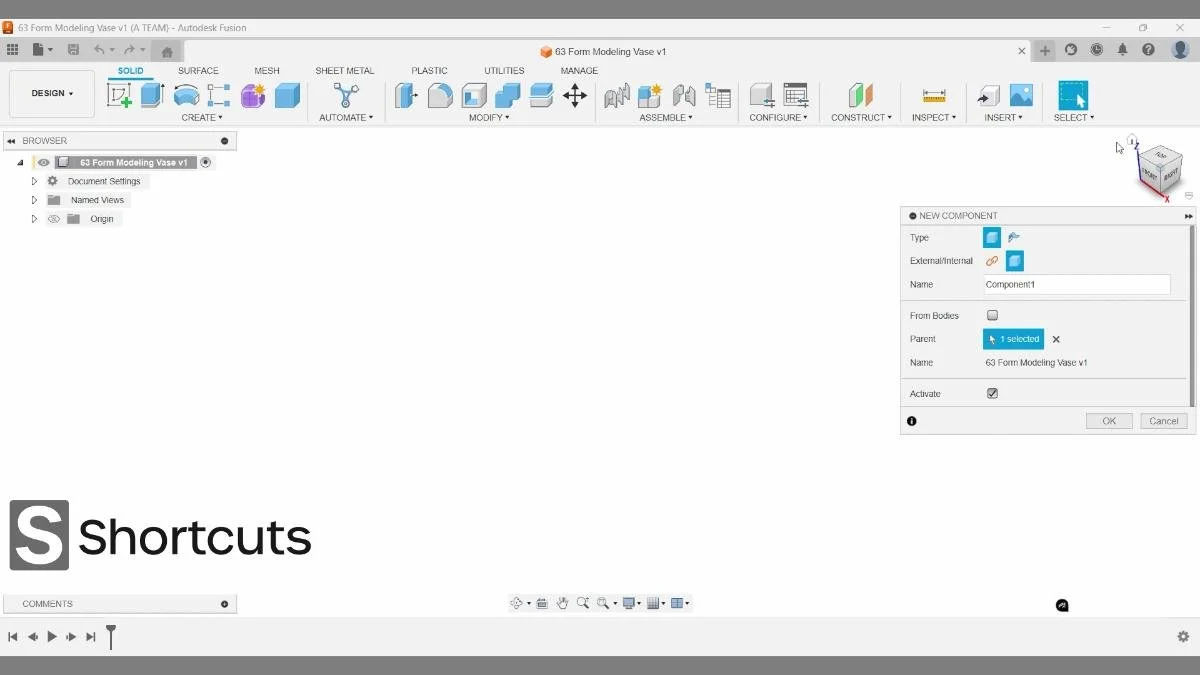Viewport: 1200px width, 675px height.
Task: Select the Create Sketch tool
Action: (x=120, y=95)
